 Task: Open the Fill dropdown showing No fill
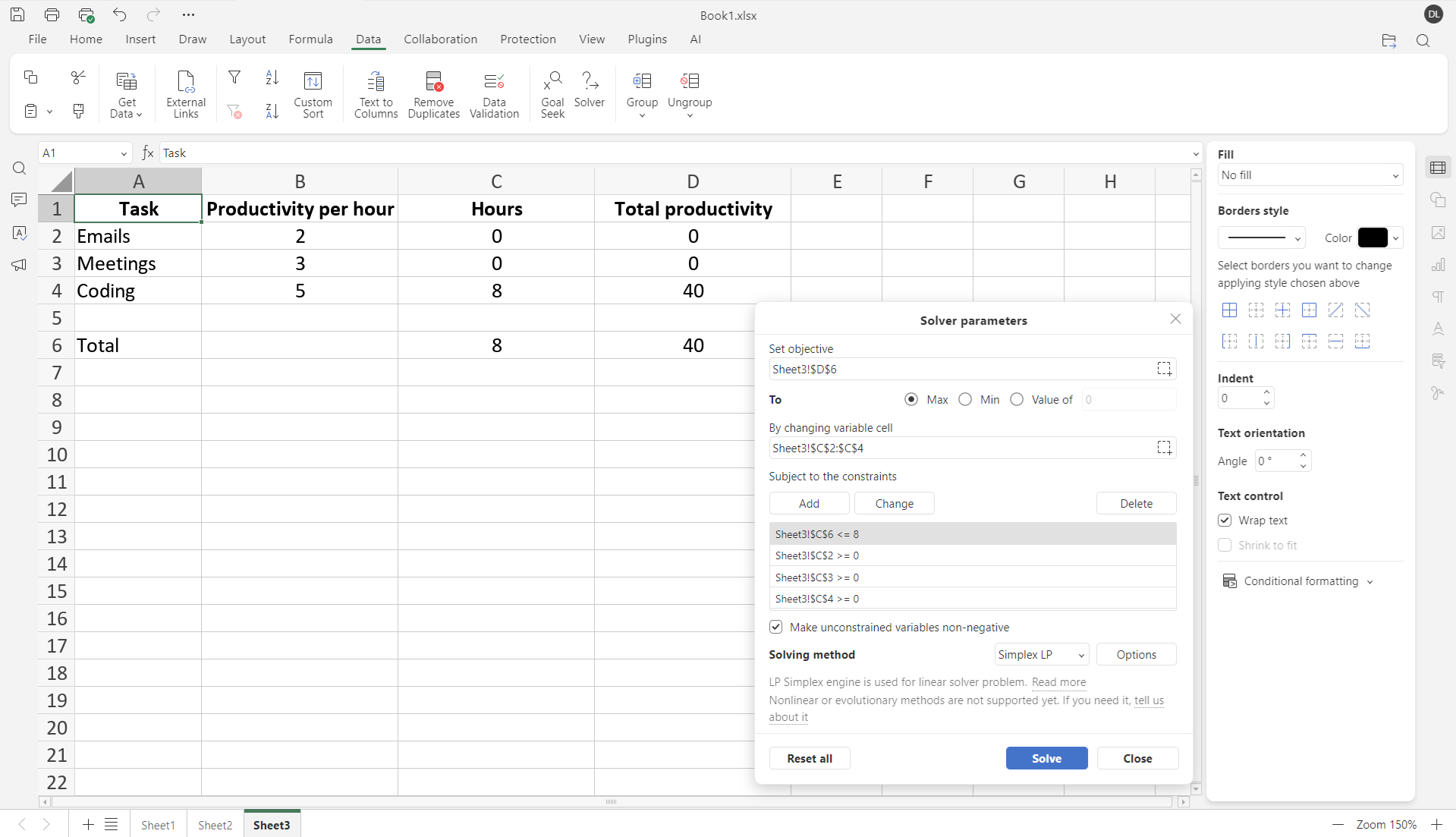1310,175
